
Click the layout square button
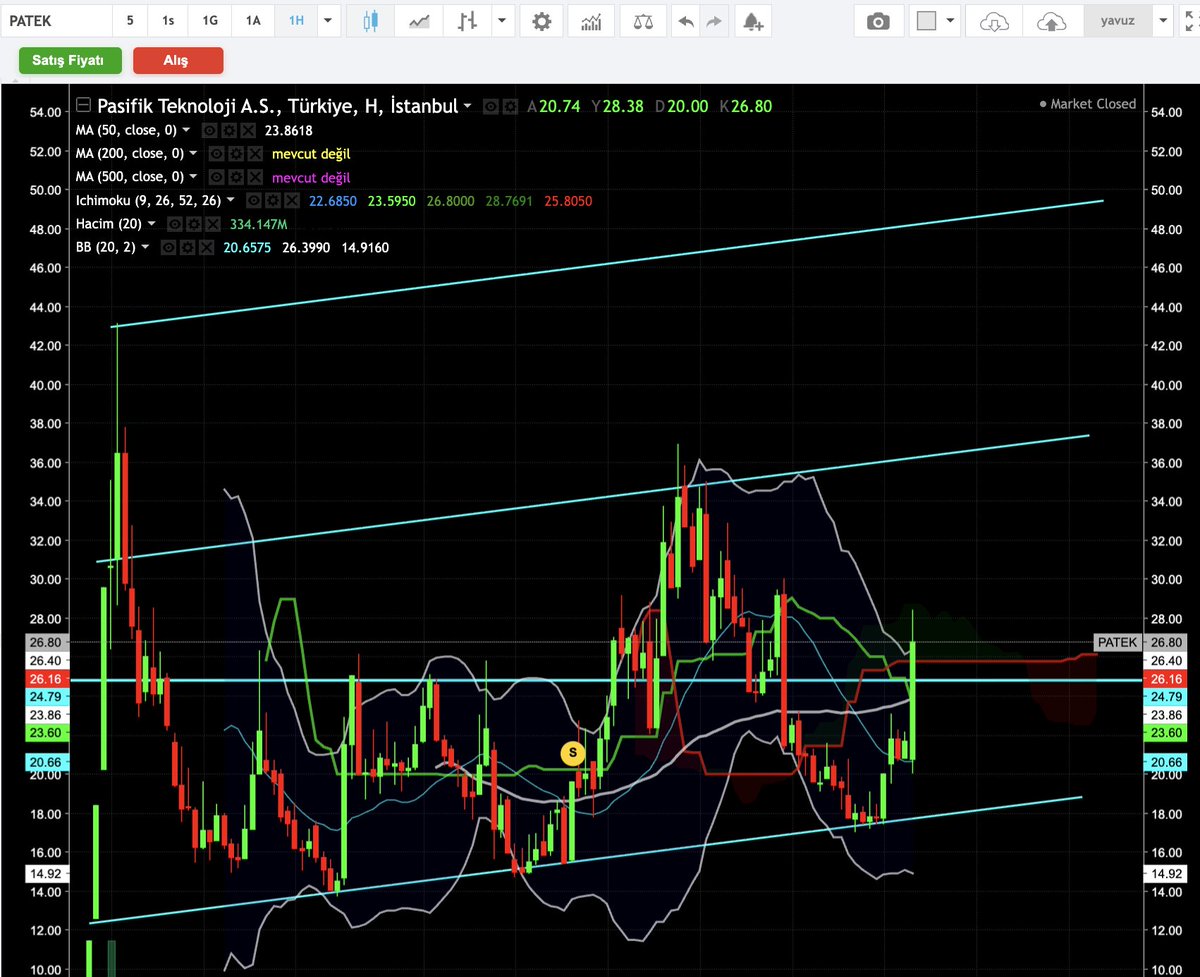tap(926, 21)
